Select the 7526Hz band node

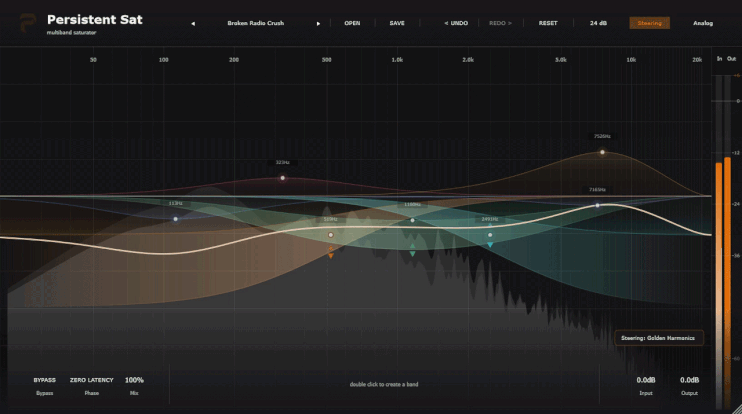(602, 152)
